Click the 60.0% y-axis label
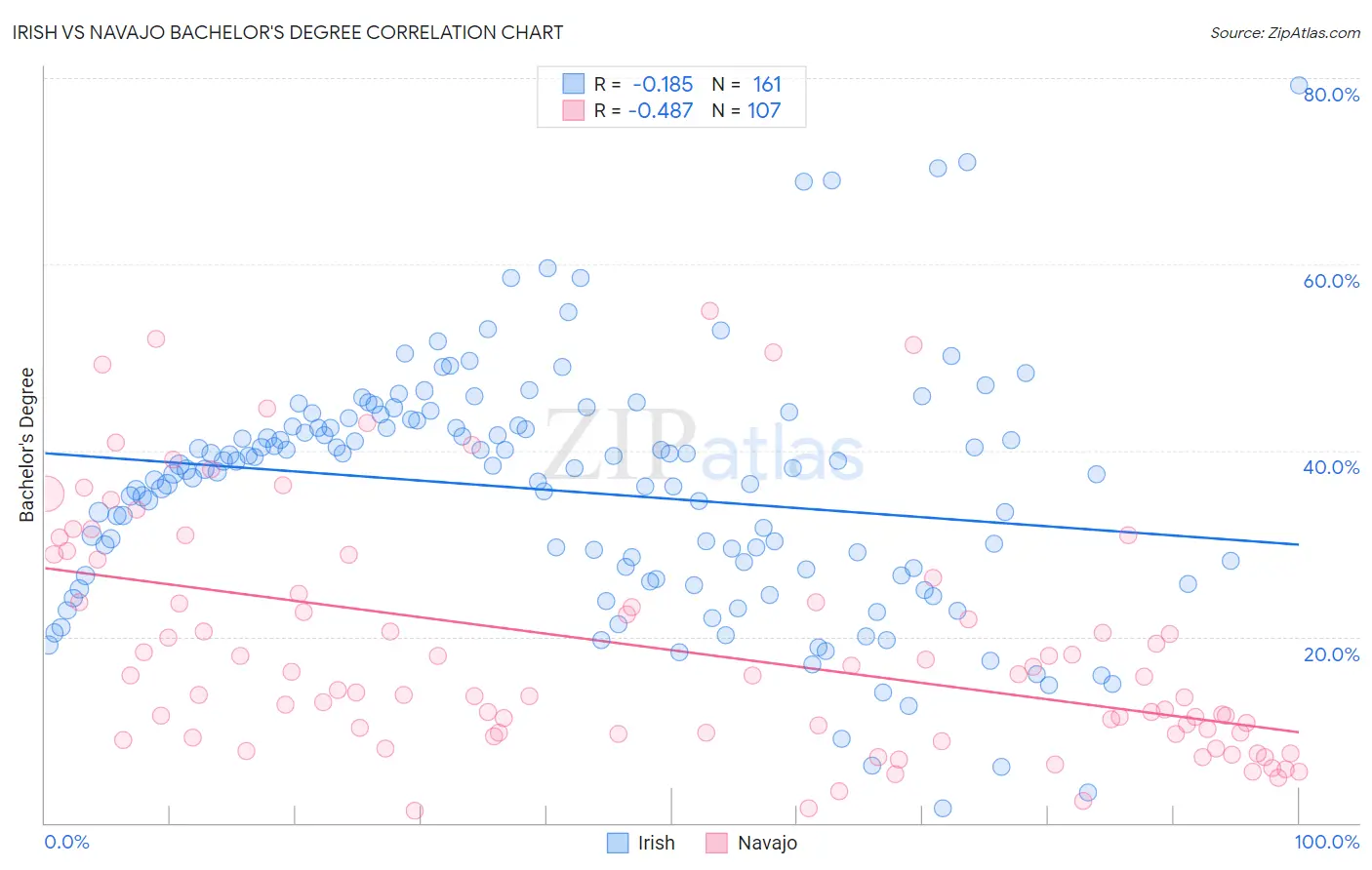The height and width of the screenshot is (870, 1372). (x=1331, y=281)
